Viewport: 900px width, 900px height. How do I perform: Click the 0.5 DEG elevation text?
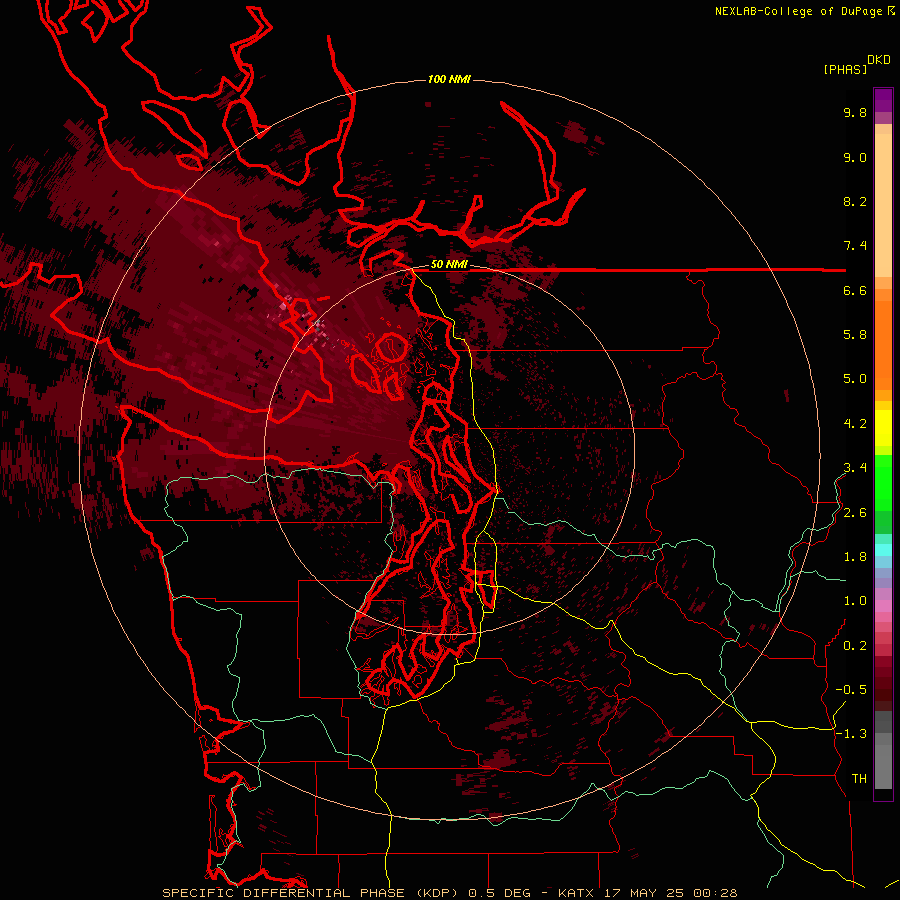click(x=499, y=893)
